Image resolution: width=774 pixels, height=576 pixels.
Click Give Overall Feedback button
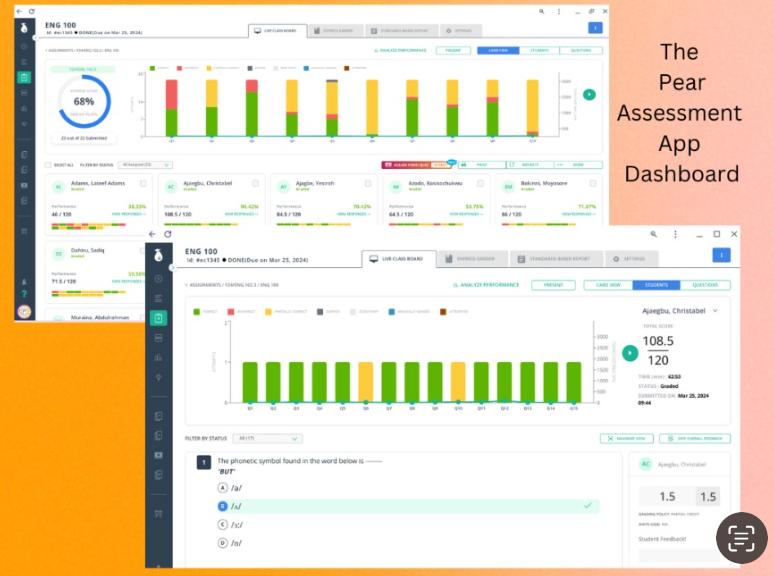(x=695, y=438)
